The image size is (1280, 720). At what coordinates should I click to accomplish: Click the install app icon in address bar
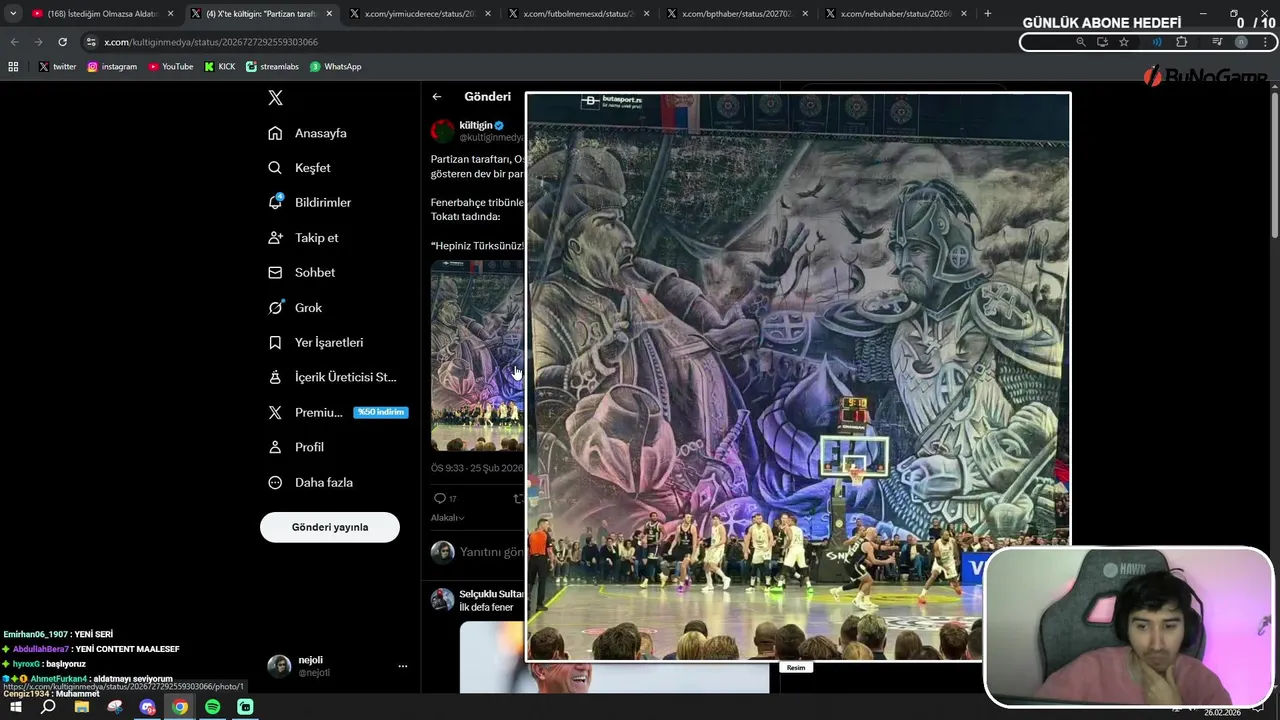pyautogui.click(x=1102, y=42)
